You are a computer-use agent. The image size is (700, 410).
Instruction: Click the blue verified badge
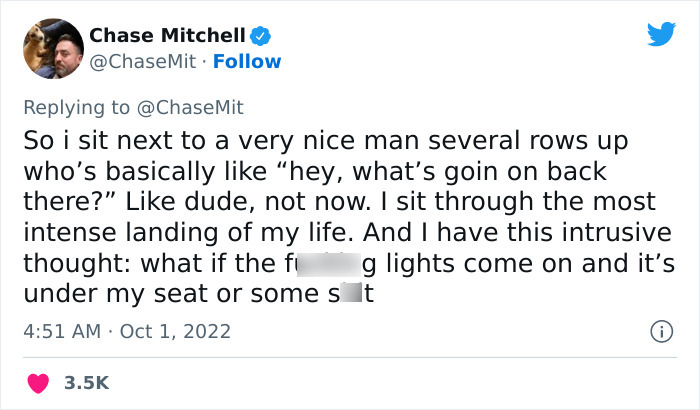(261, 35)
